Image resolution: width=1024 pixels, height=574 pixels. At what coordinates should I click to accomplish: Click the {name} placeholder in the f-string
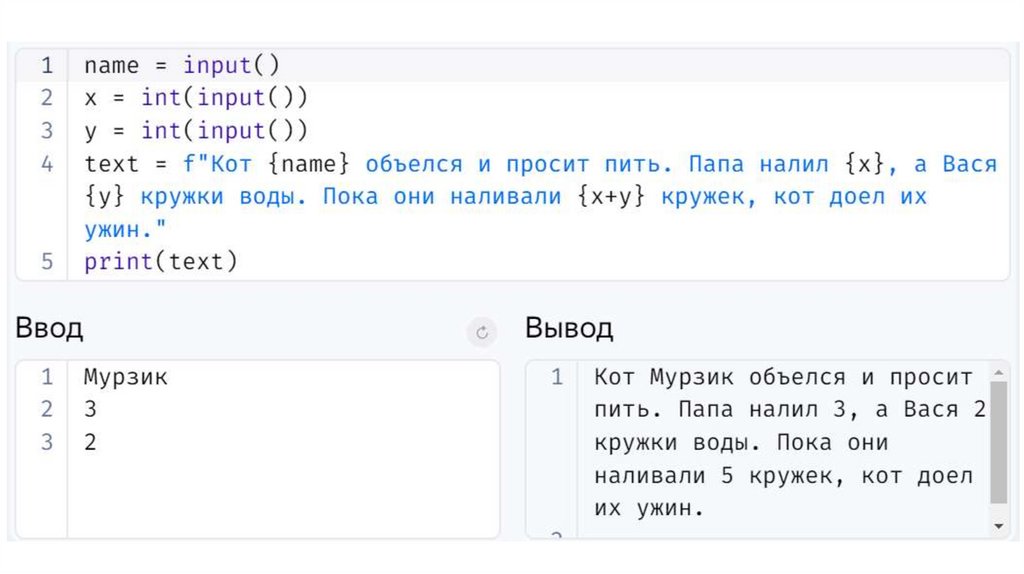pyautogui.click(x=310, y=164)
